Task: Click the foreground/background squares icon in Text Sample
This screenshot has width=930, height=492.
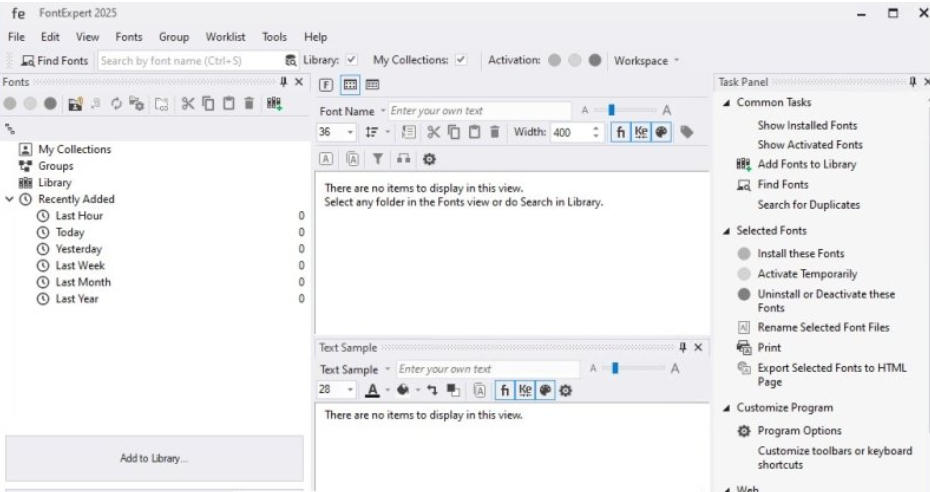Action: tap(453, 390)
